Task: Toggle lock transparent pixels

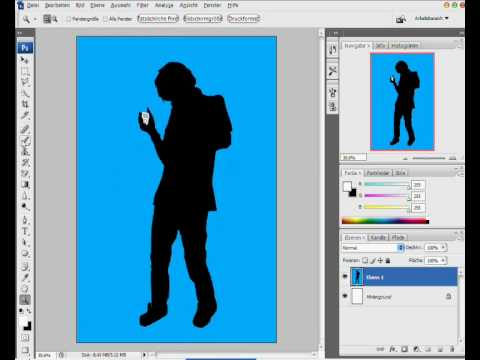Action: pyautogui.click(x=365, y=260)
